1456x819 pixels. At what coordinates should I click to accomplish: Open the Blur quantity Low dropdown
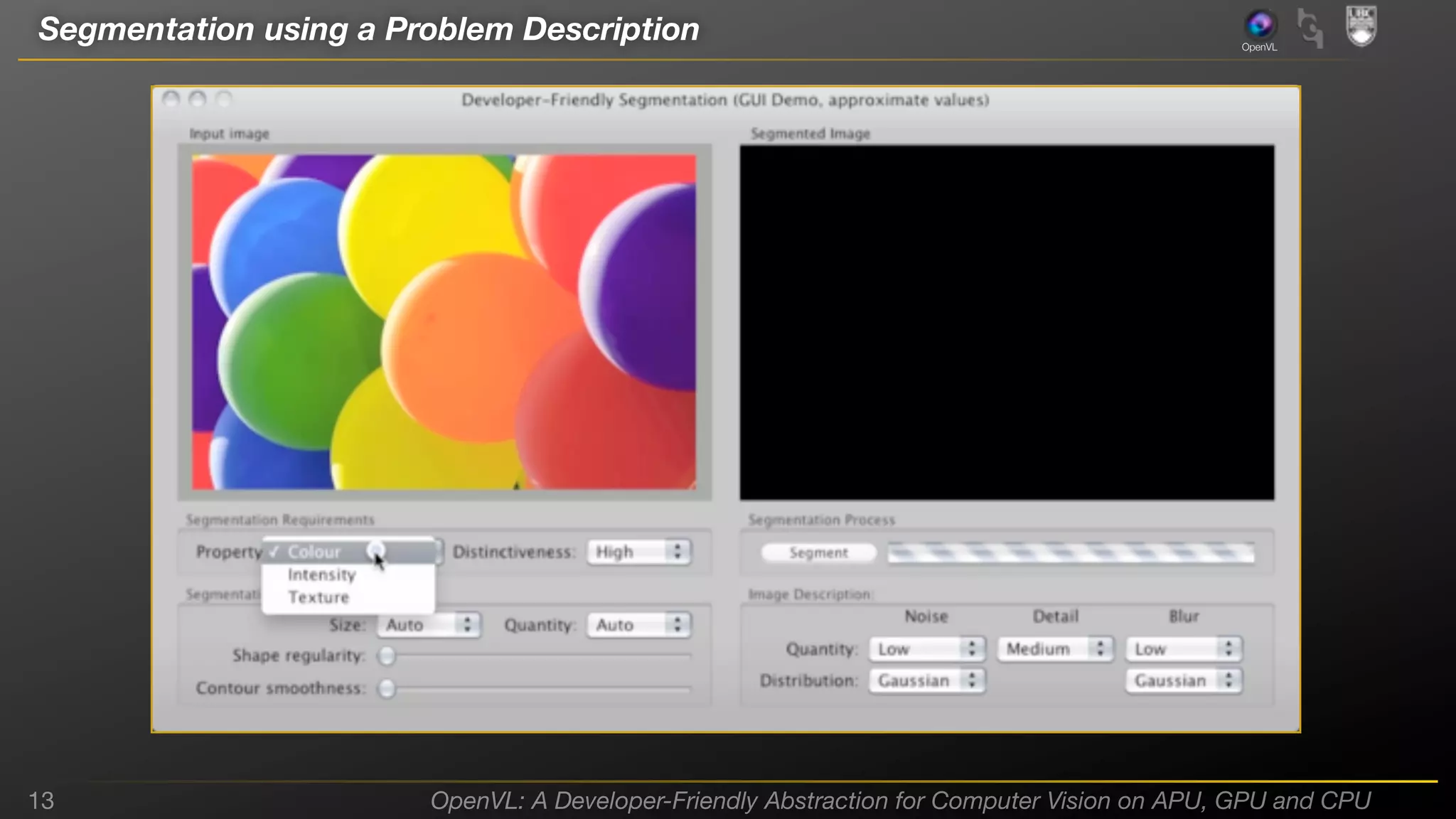pos(1184,649)
